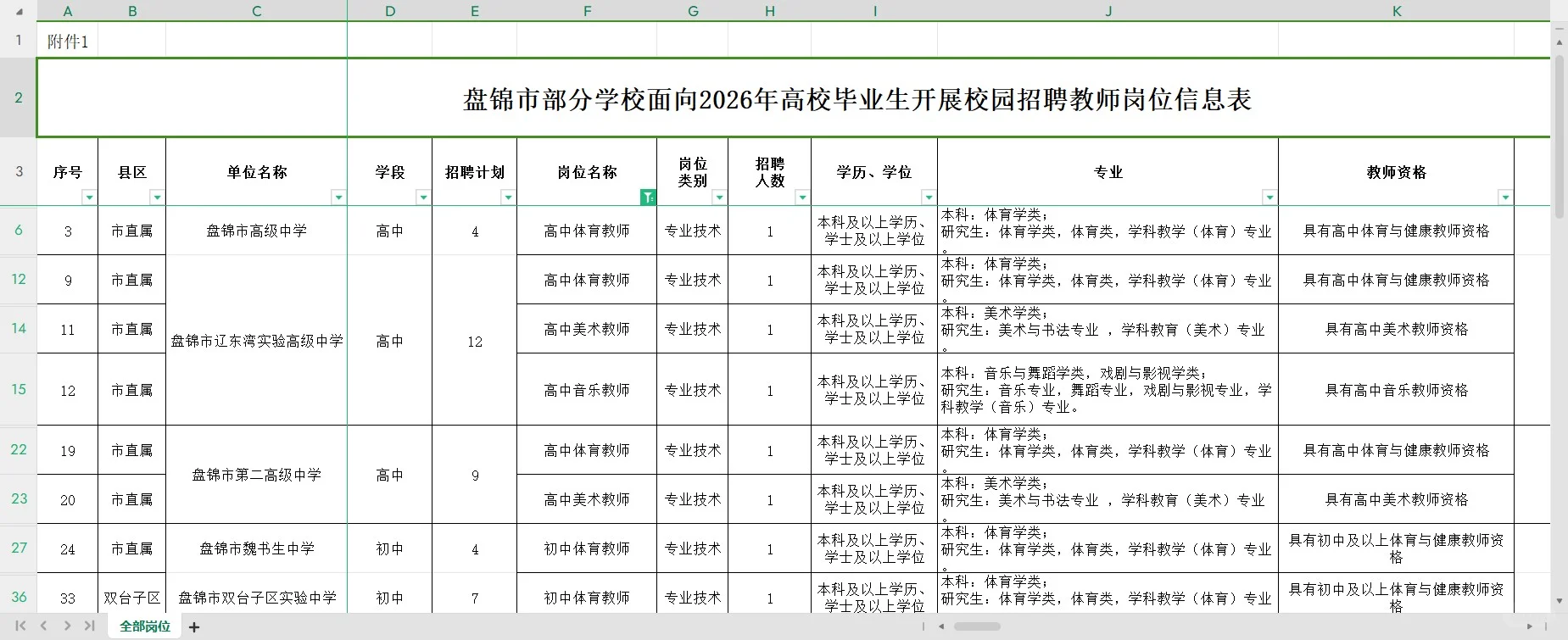Select column K header
Viewport: 1568px width, 640px height.
coord(1397,11)
